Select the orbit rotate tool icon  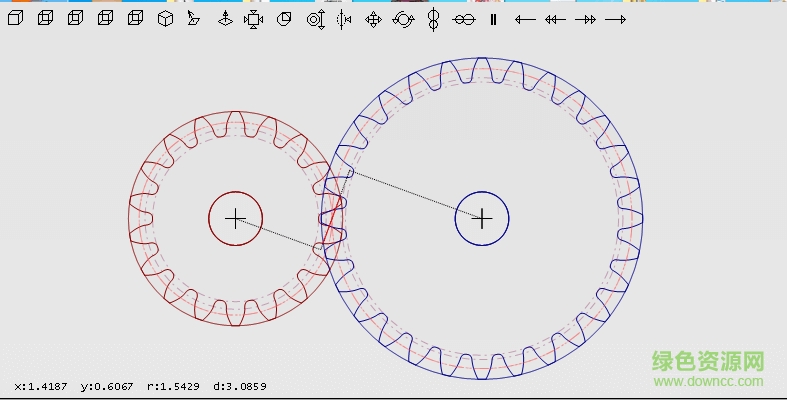(403, 18)
